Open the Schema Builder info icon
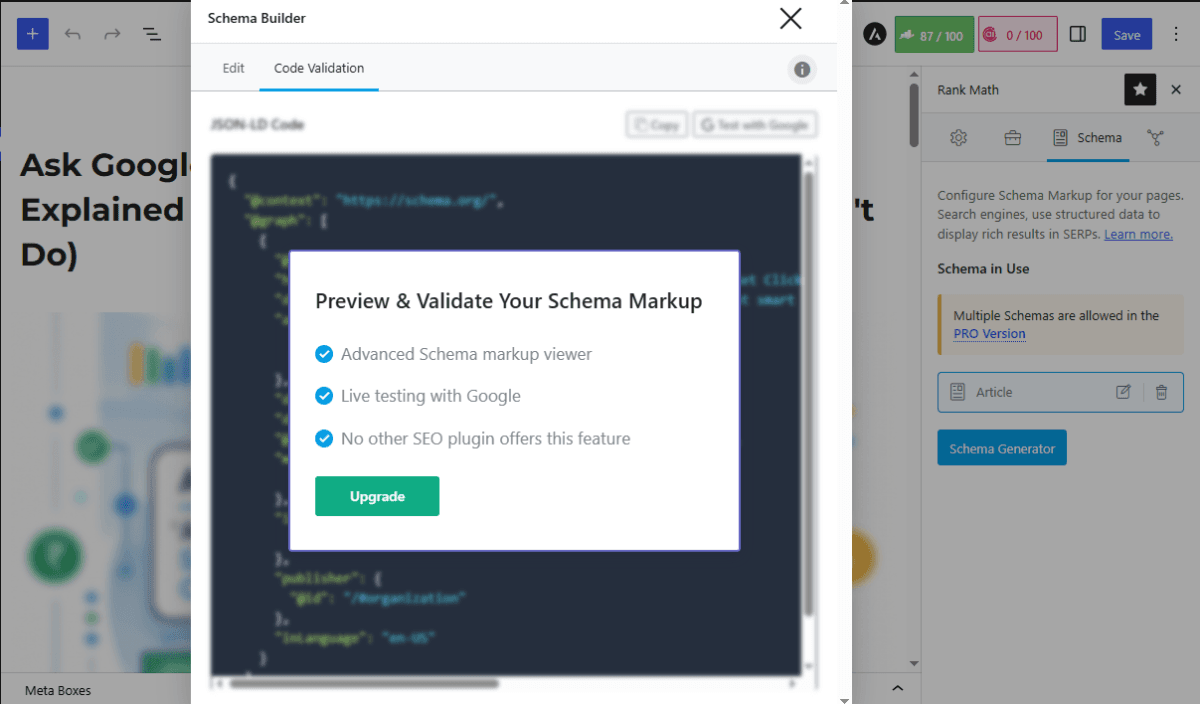 click(802, 69)
